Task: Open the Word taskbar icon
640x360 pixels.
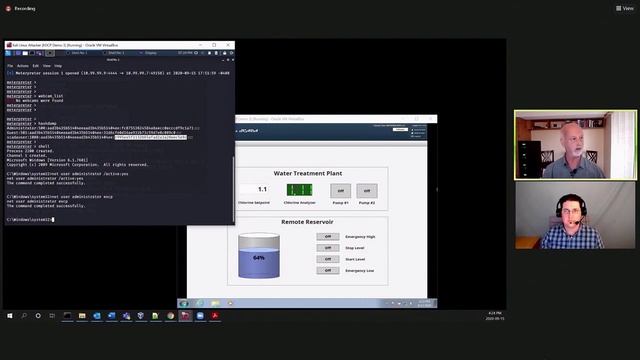Action: 111,316
